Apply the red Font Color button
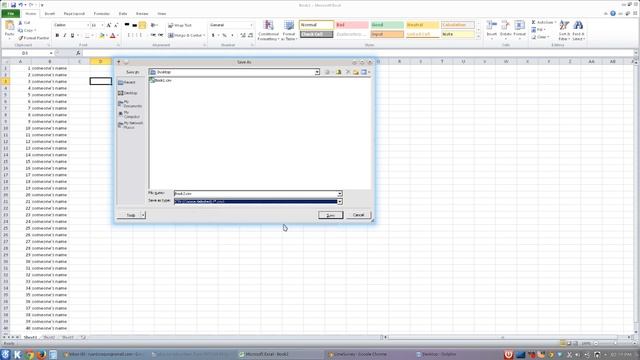 pos(113,36)
